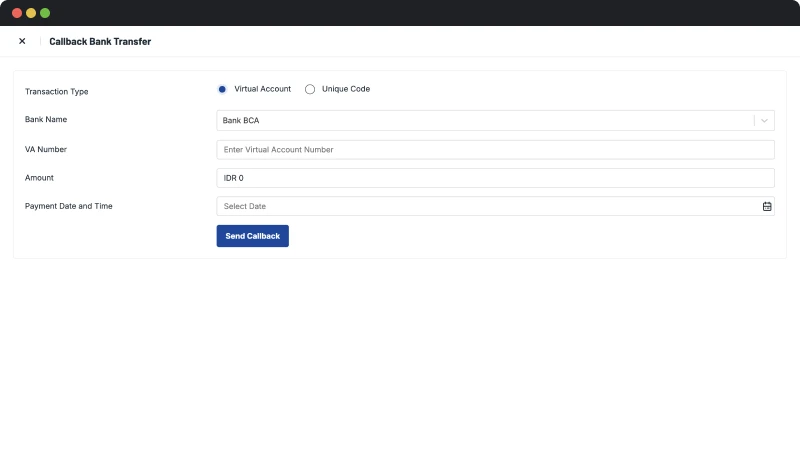Open the Bank BCA combo box
The height and width of the screenshot is (462, 800).
click(495, 121)
